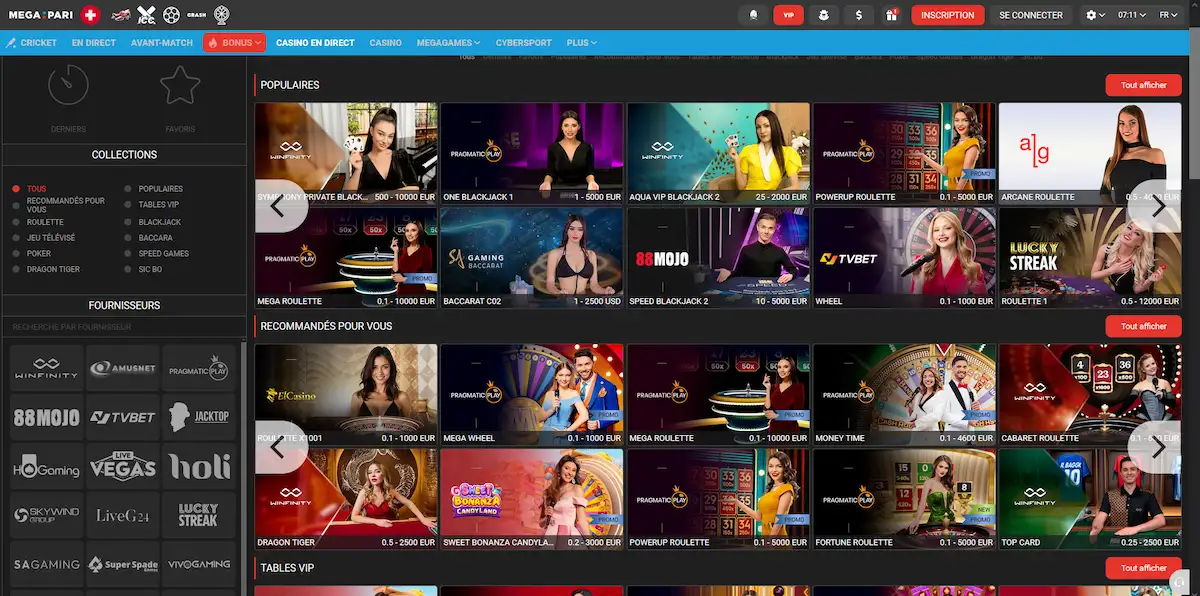Open the dollar sign payments icon
Screen dimensions: 1200x596
pyautogui.click(x=858, y=15)
